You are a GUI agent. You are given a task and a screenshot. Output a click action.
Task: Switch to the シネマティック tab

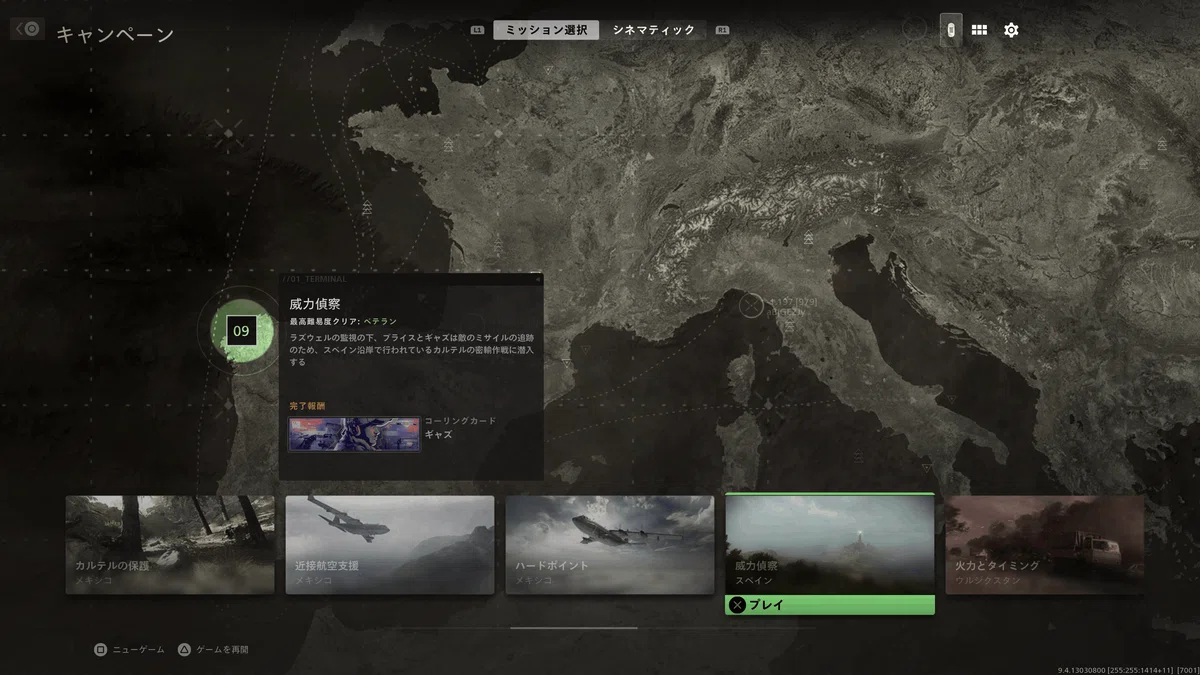coord(653,30)
